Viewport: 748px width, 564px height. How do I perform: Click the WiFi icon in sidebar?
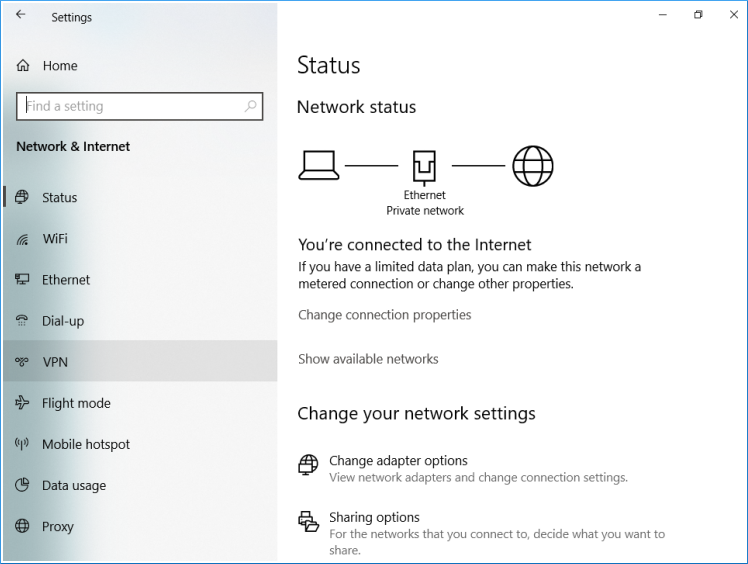point(22,239)
